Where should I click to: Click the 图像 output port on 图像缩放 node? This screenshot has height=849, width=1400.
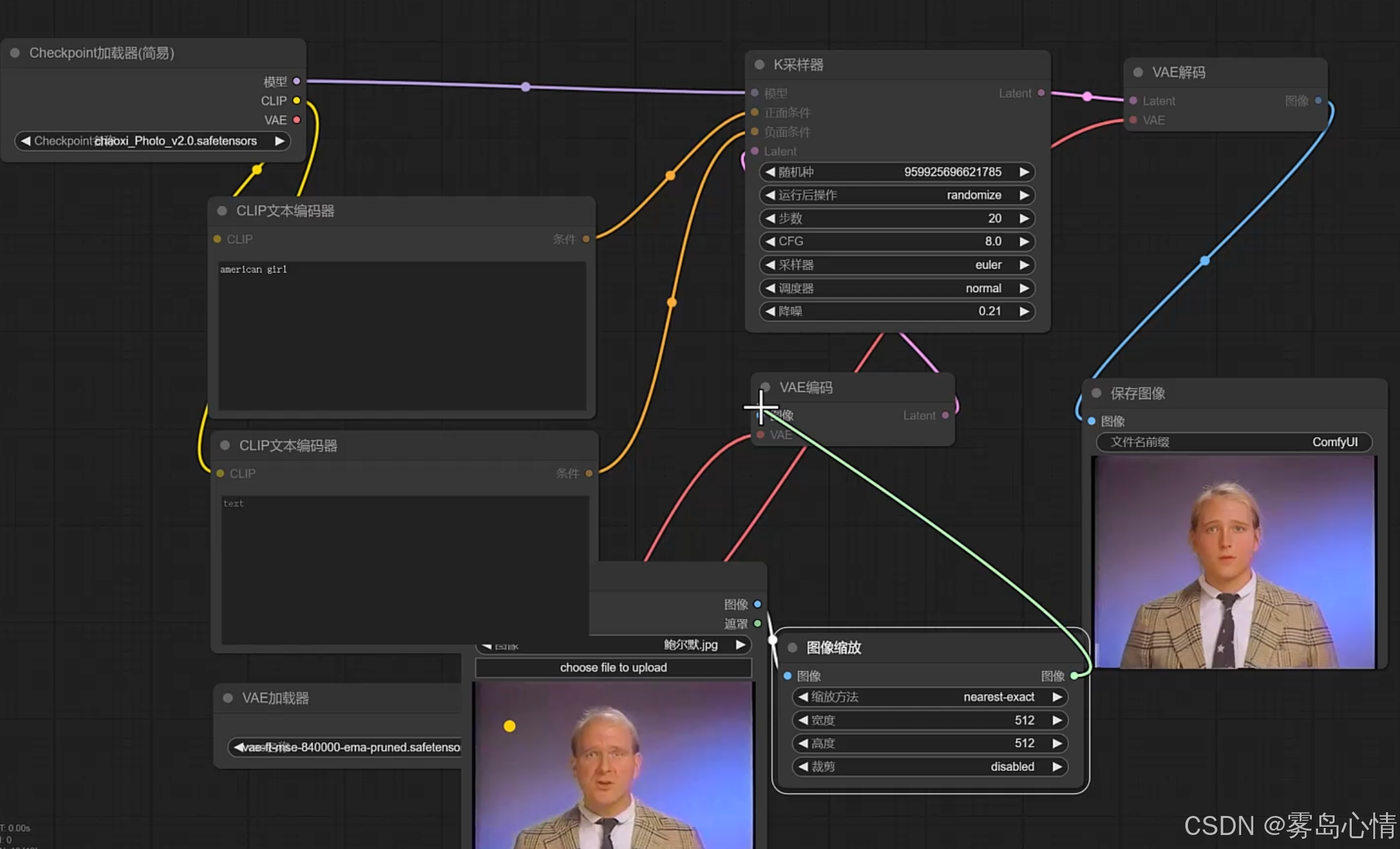1074,676
